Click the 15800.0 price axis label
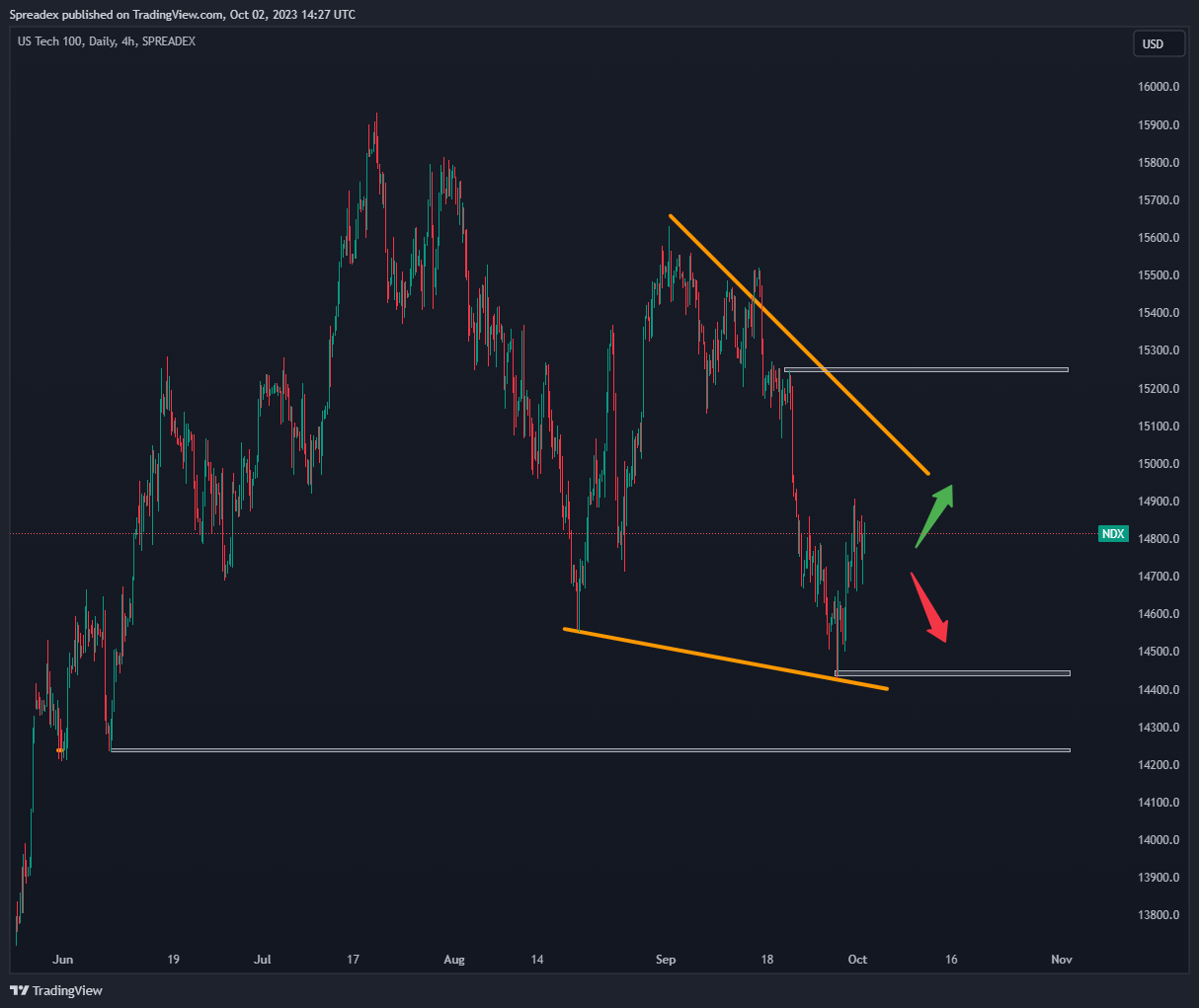Screen dimensions: 1199x1008 point(1159,163)
